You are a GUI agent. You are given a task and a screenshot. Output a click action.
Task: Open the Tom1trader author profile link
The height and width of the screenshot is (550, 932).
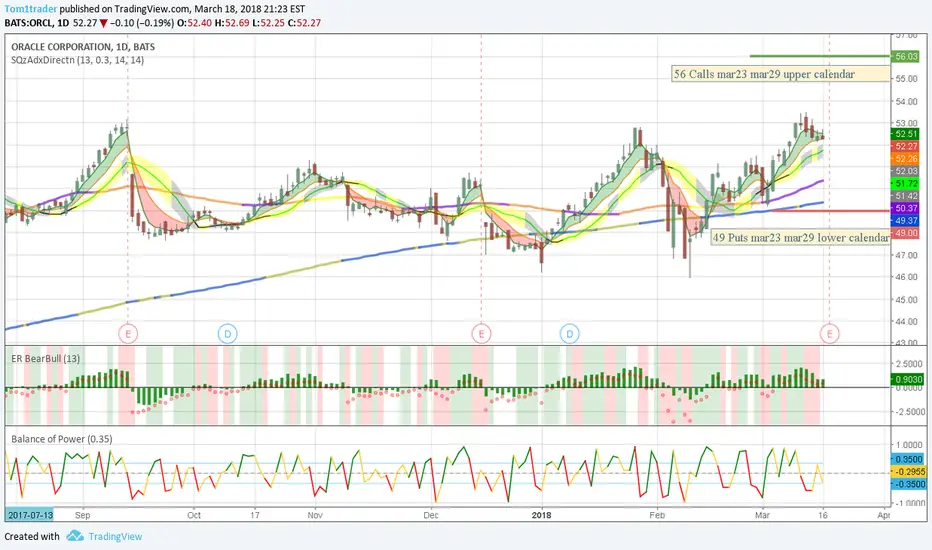pos(31,9)
